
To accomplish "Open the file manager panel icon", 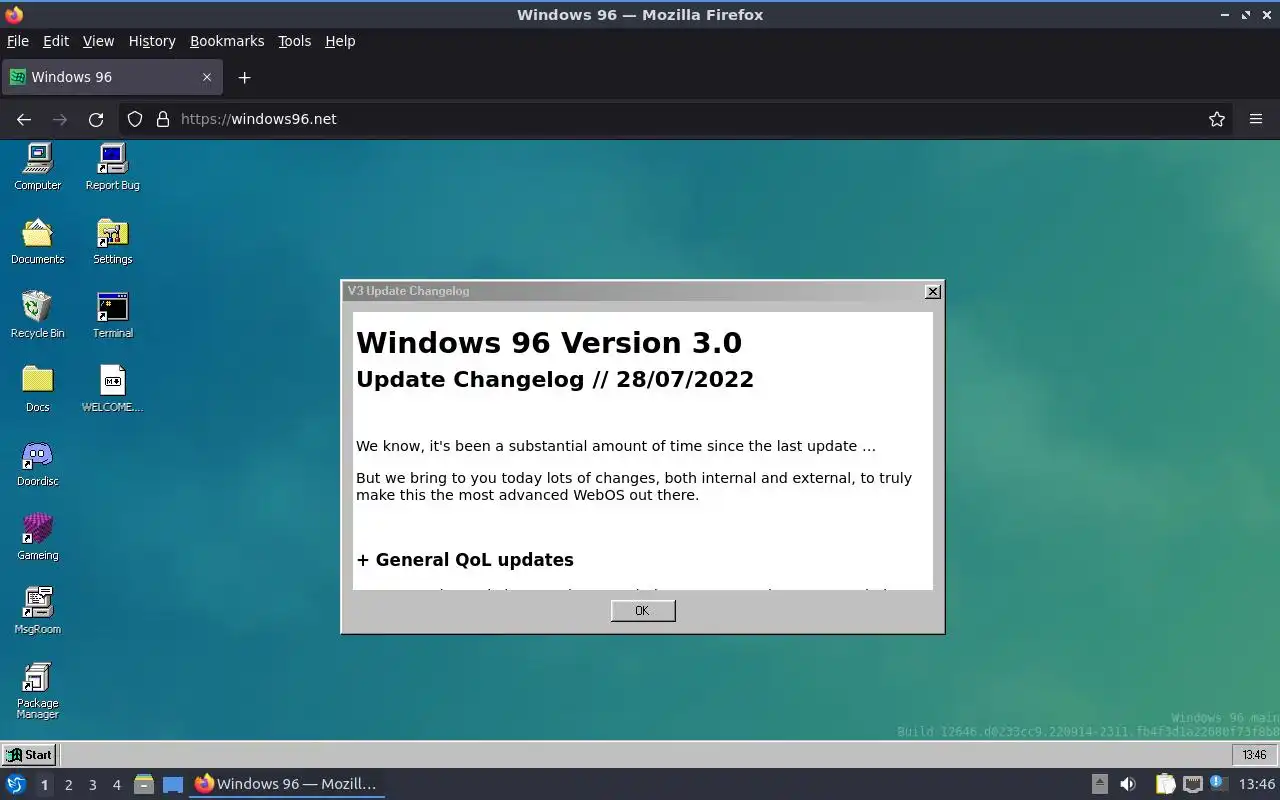I will click(144, 784).
